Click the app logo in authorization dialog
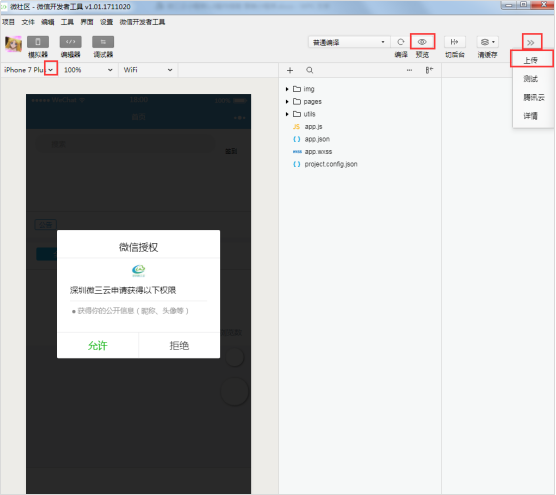Viewport: 556px width, 495px height. 138,271
